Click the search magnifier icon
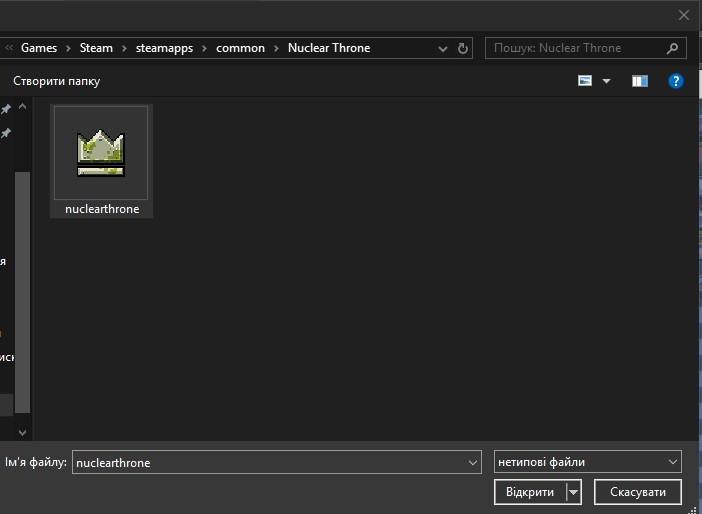 point(672,48)
